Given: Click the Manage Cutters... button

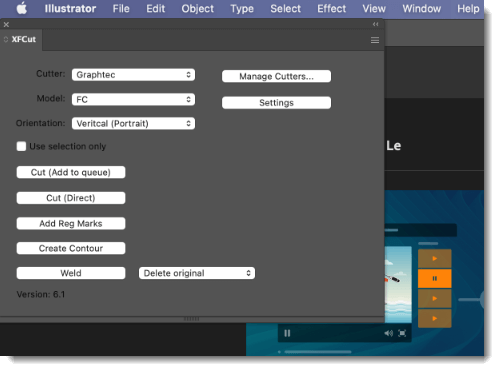Looking at the screenshot, I should [x=276, y=76].
